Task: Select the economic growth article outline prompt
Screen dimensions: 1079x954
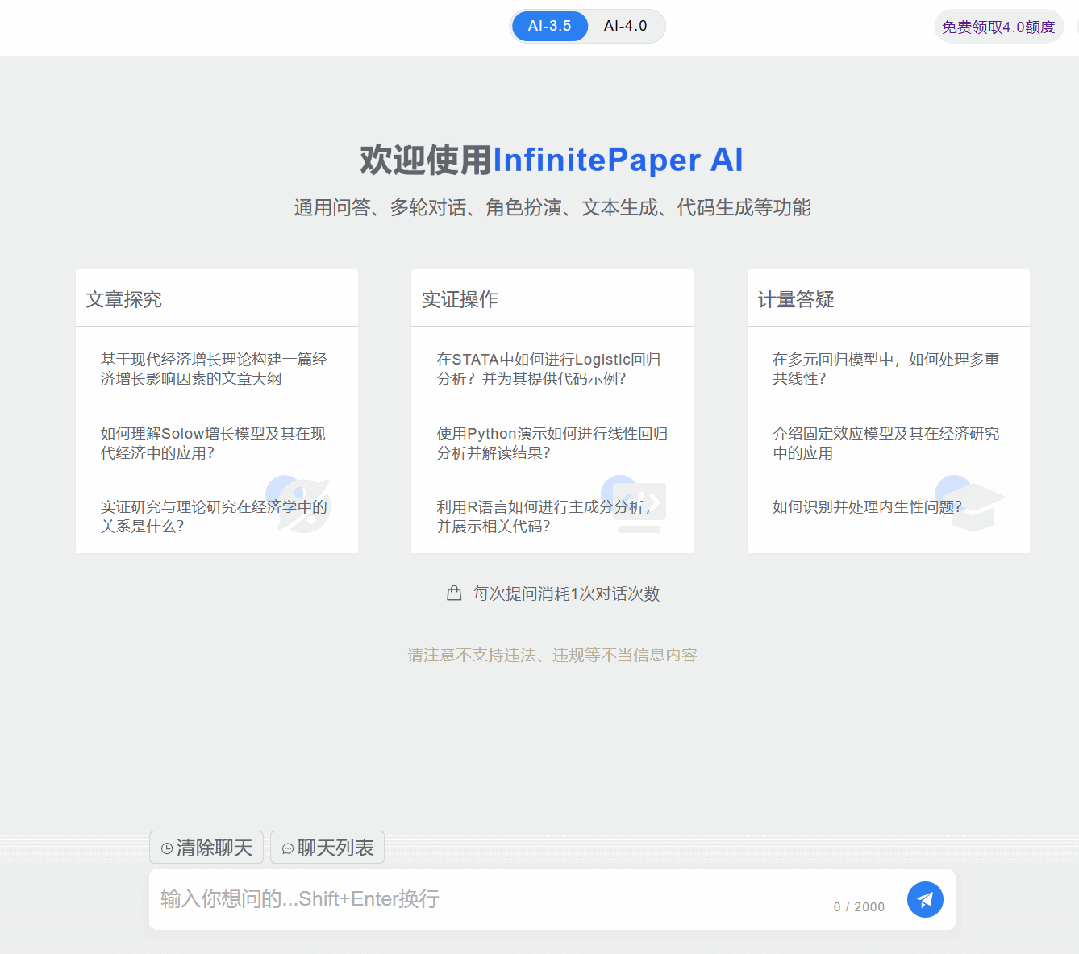Action: 214,369
